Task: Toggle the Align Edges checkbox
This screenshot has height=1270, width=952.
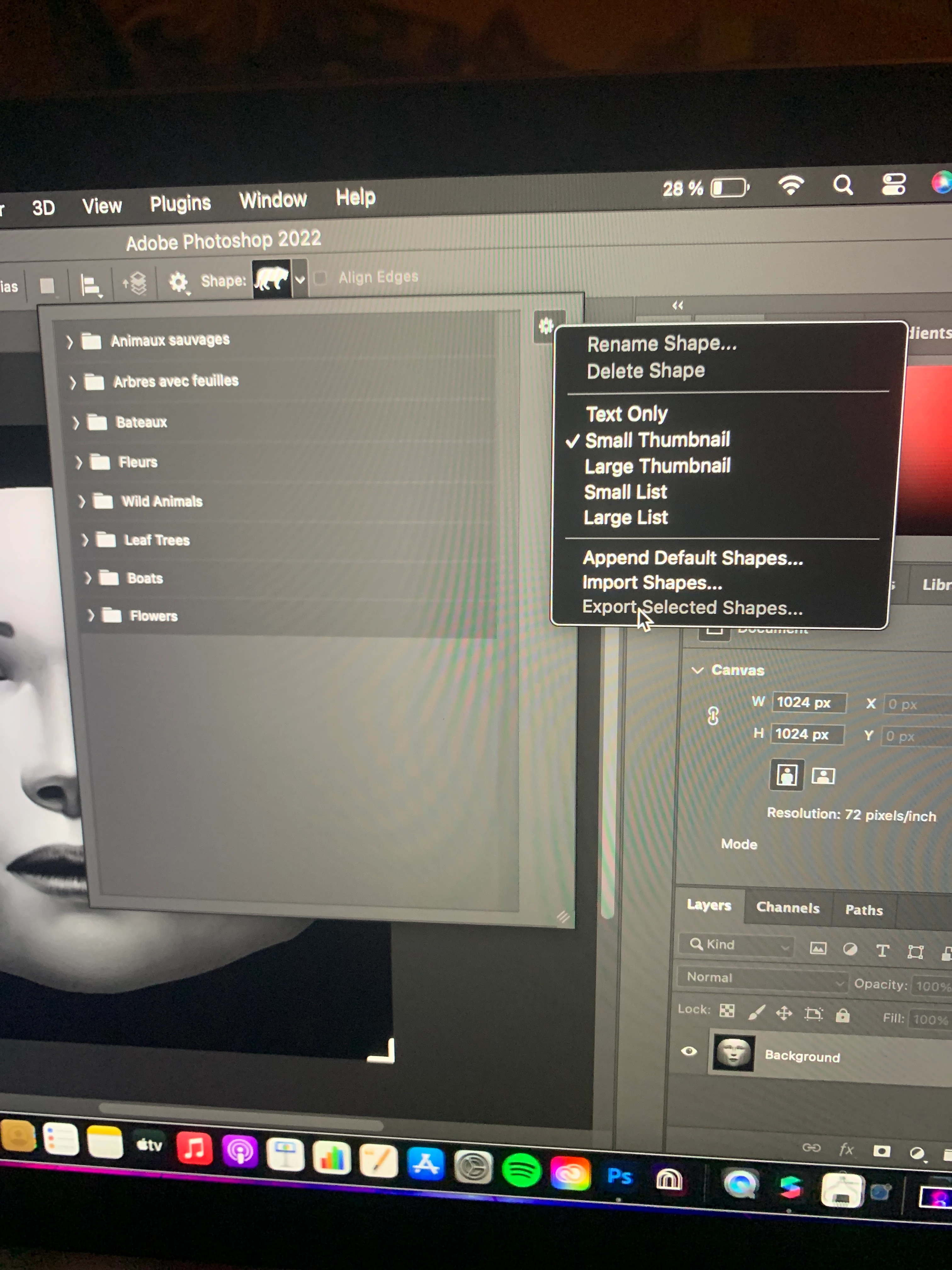Action: (321, 278)
